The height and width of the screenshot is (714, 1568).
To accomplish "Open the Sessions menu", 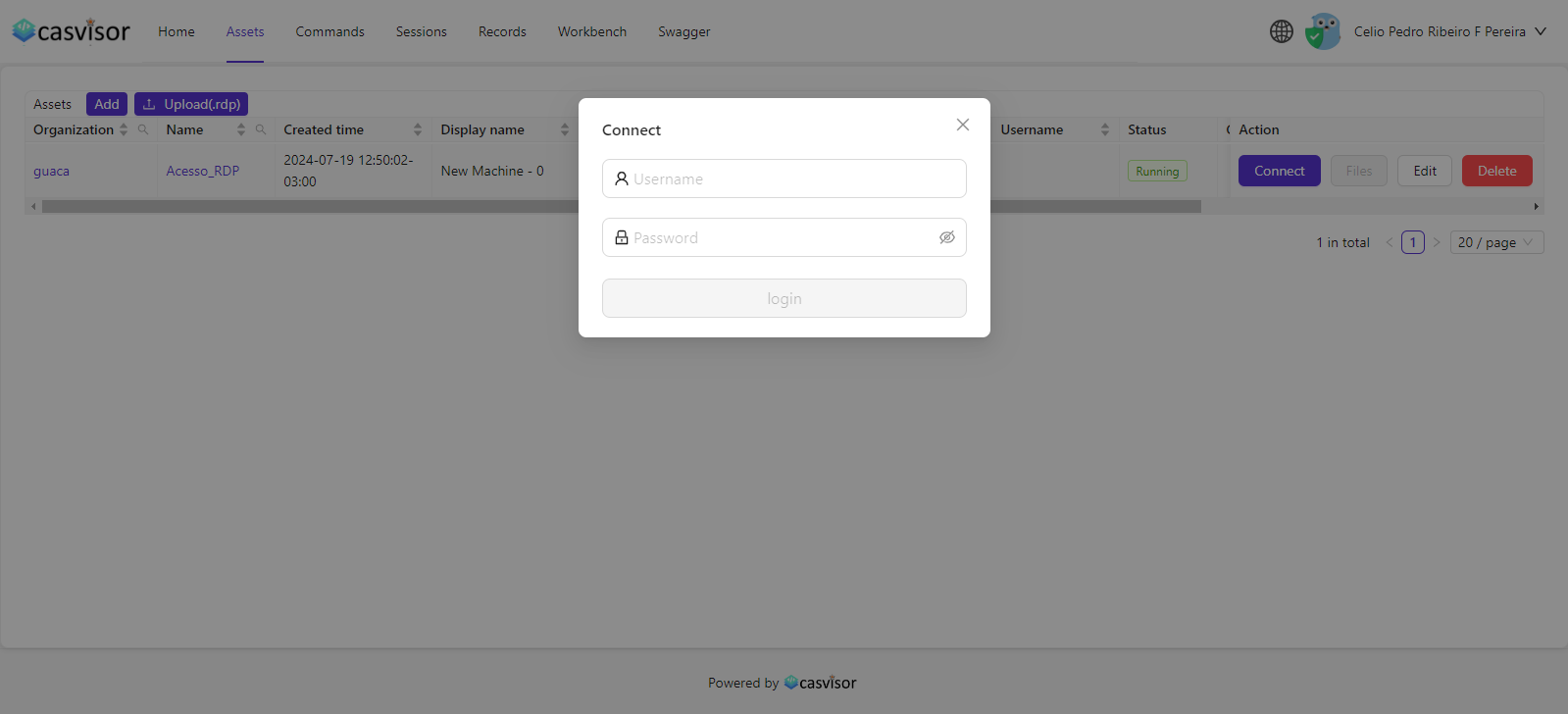I will pos(422,31).
